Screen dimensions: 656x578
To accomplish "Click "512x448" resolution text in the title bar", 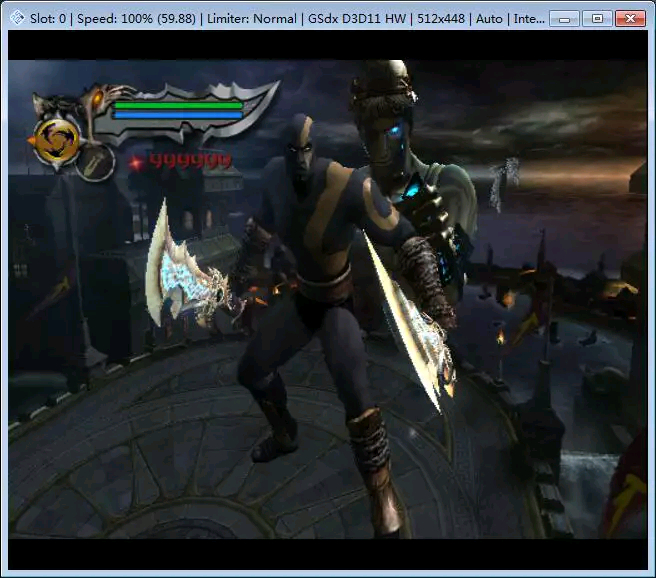I will (x=441, y=19).
